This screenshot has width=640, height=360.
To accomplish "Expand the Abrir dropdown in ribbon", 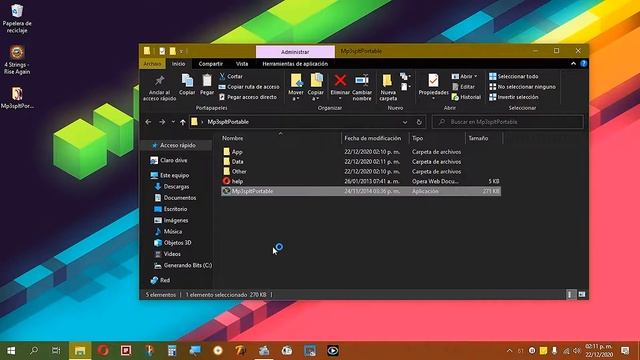I will [x=464, y=76].
